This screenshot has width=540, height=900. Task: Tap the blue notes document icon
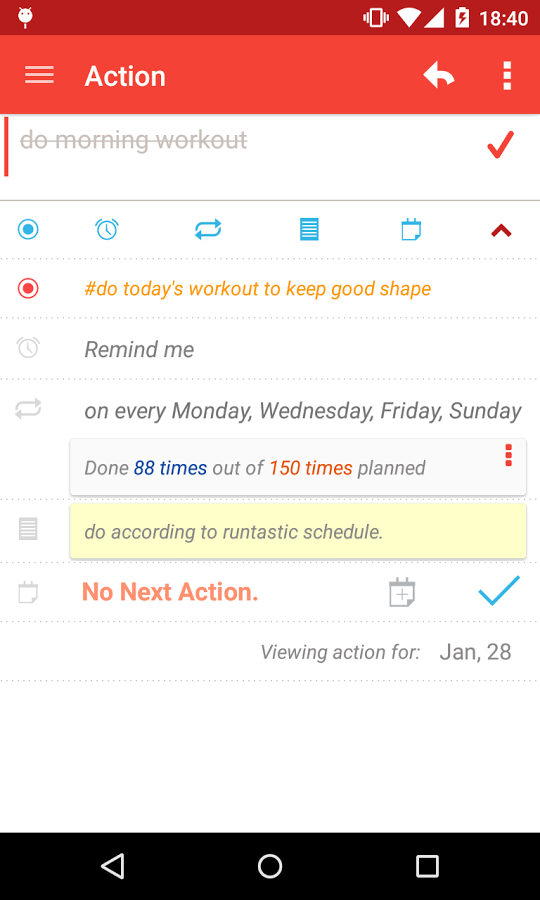pos(309,230)
